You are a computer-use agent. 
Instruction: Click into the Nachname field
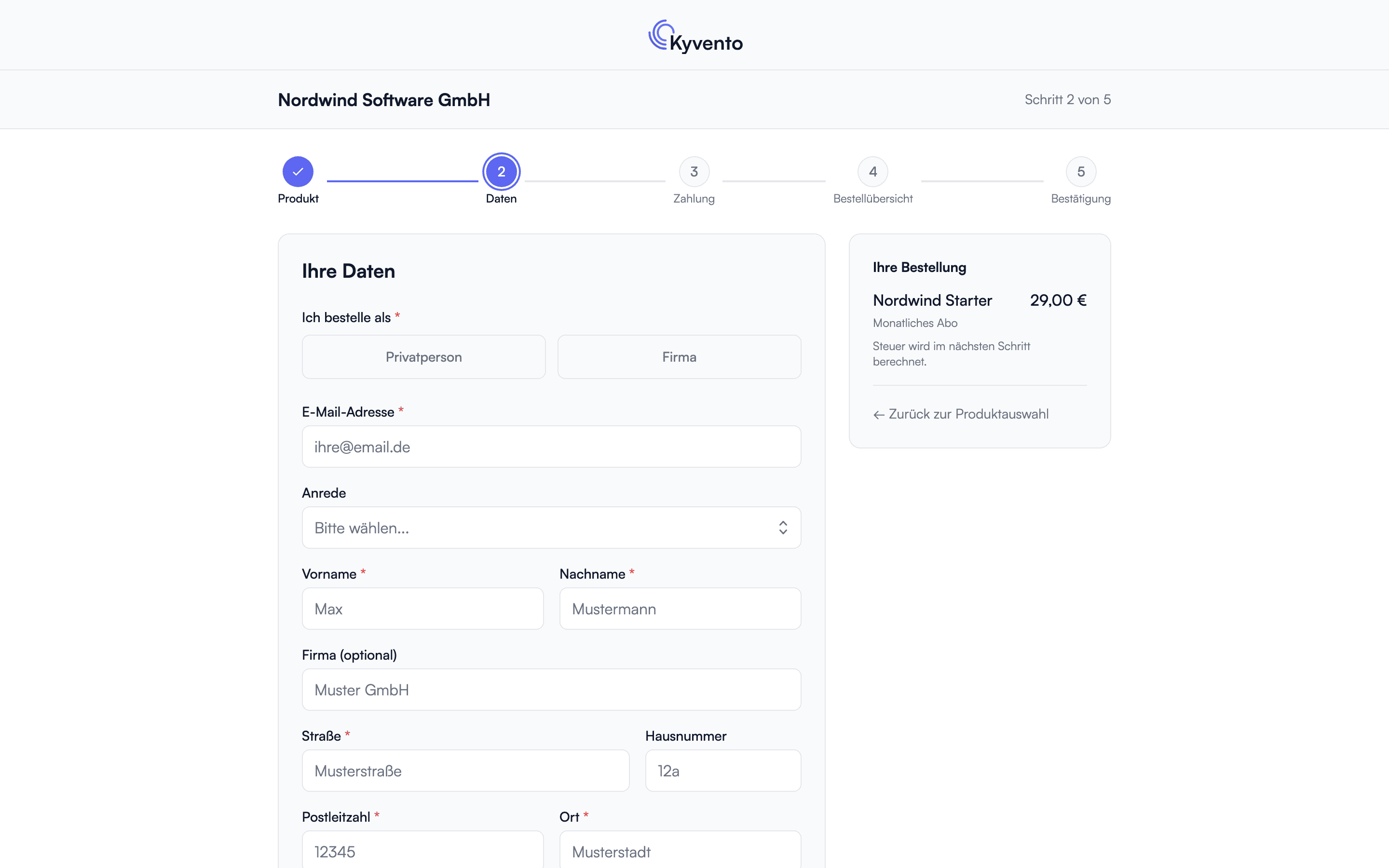click(680, 609)
